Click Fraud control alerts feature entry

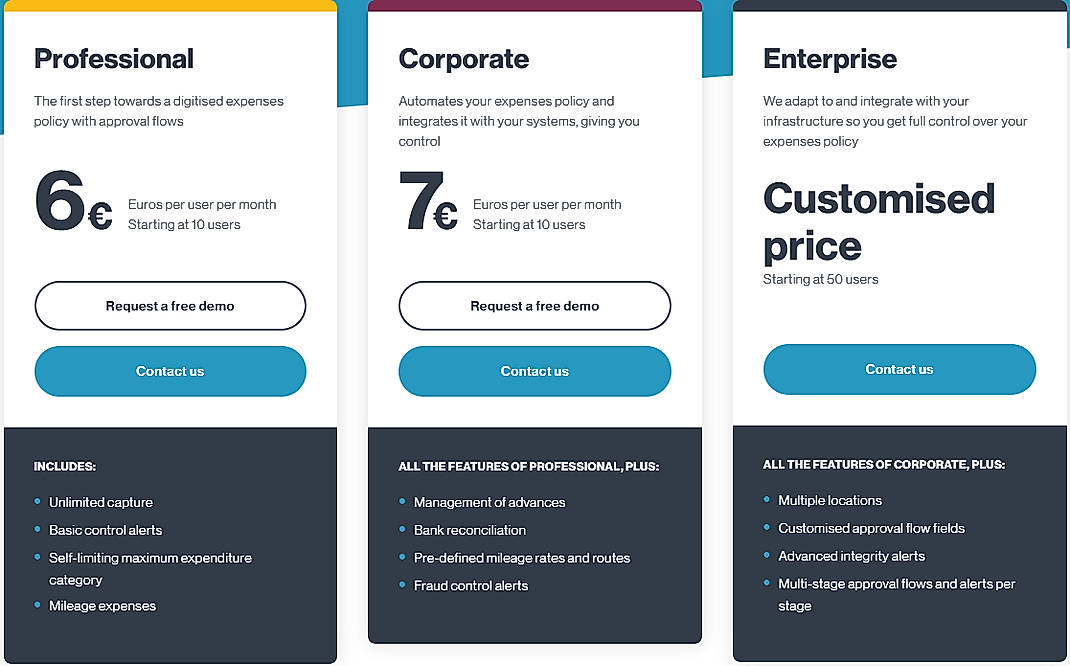pyautogui.click(x=470, y=585)
